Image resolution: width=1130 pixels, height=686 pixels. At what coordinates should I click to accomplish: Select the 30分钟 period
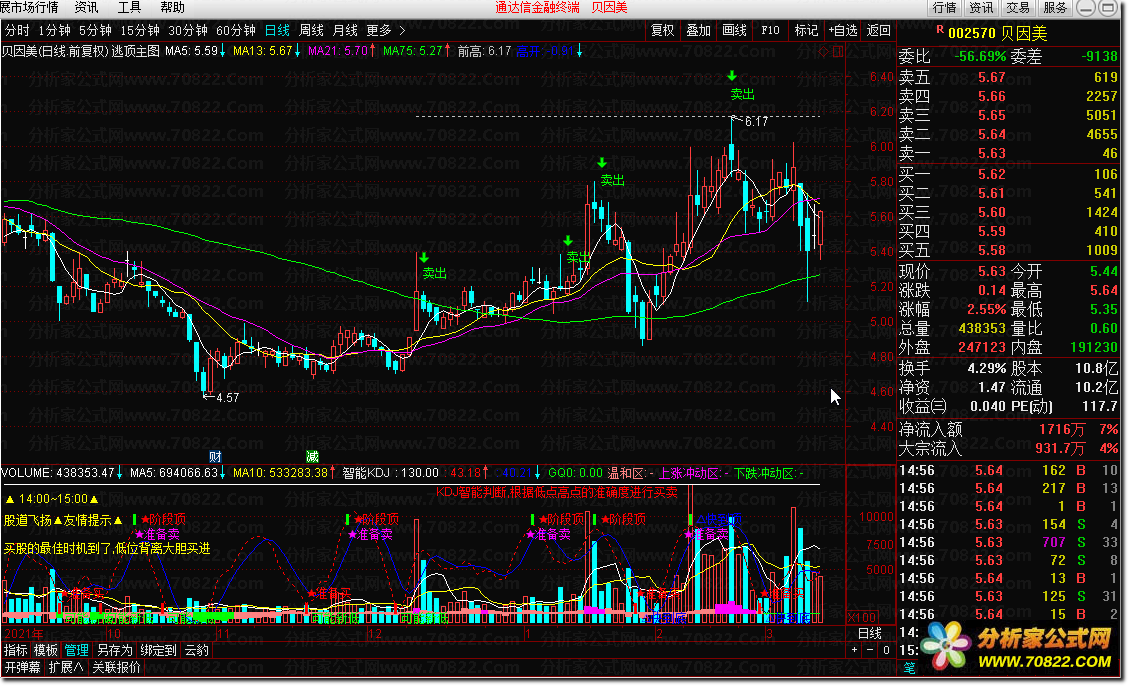click(188, 31)
